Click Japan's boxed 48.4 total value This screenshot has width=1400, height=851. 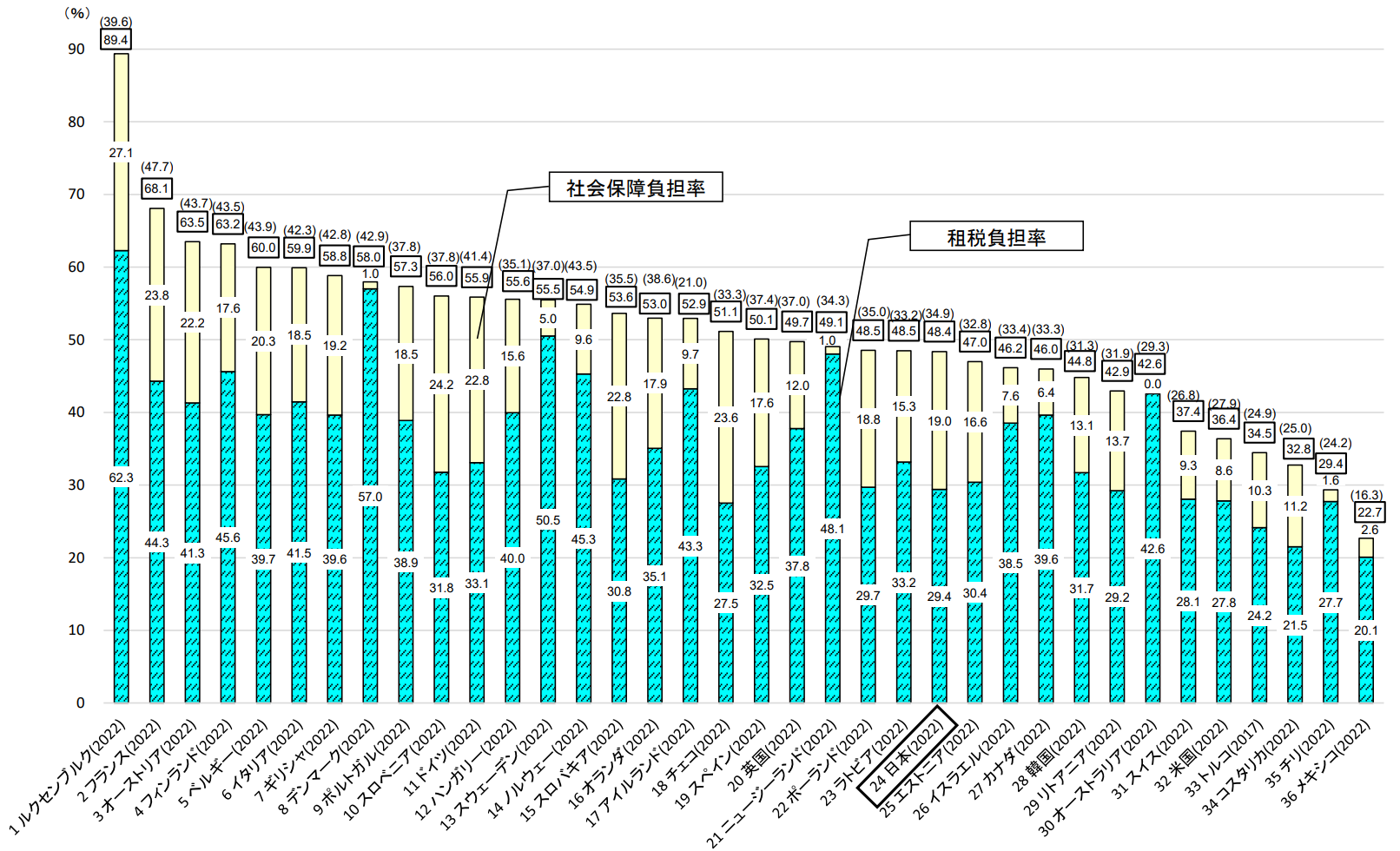click(939, 332)
